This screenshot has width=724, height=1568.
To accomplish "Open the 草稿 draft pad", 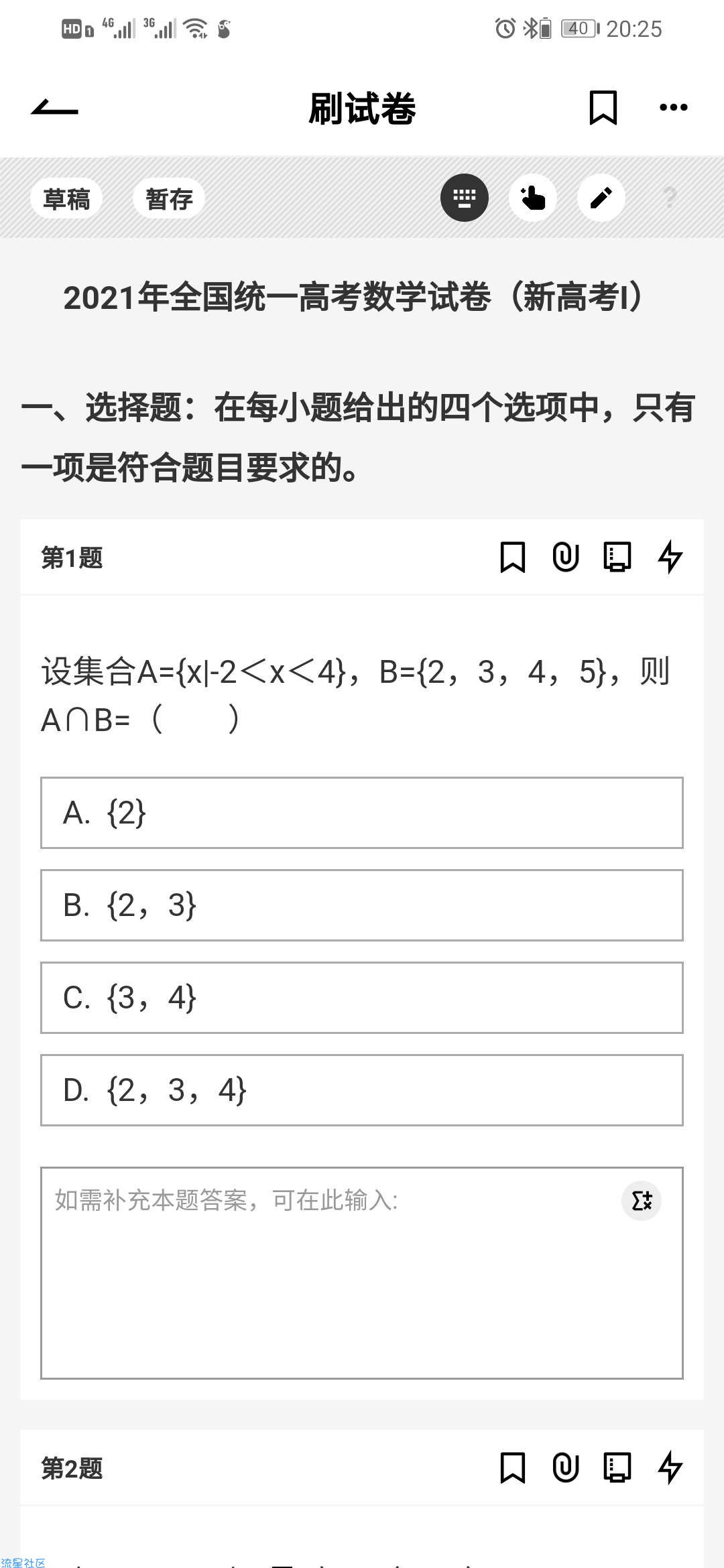I will (66, 198).
